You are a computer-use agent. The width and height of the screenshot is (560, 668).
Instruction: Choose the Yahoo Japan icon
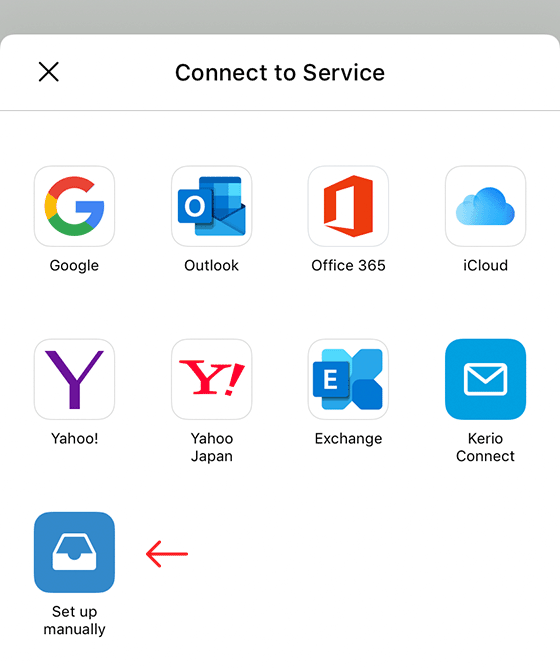point(211,379)
